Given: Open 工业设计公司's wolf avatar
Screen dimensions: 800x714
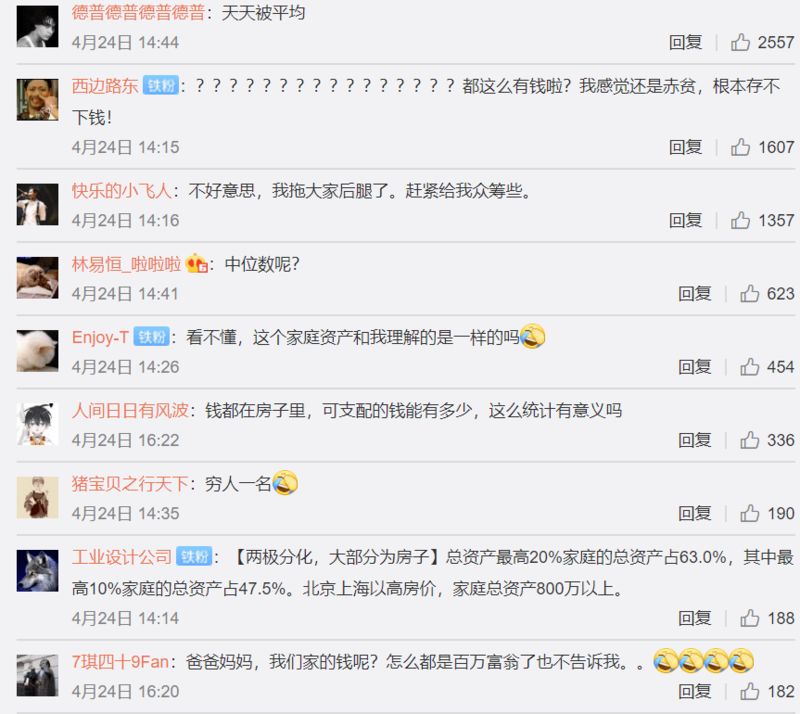Looking at the screenshot, I should click(37, 571).
